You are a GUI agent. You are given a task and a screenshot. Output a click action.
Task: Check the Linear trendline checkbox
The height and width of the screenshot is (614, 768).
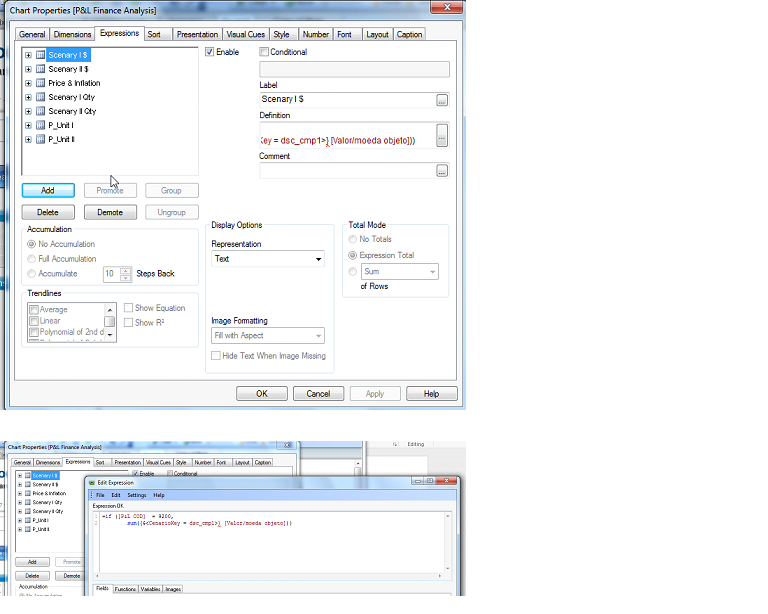pyautogui.click(x=34, y=321)
